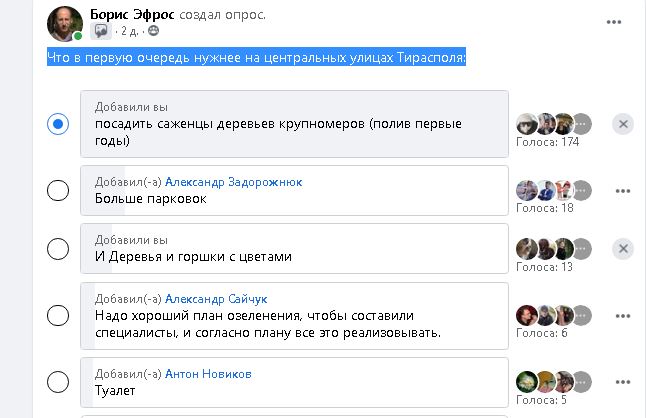Remove the 'посадить саженцы' poll option with X
Screen dimensions: 646x418
[623, 124]
